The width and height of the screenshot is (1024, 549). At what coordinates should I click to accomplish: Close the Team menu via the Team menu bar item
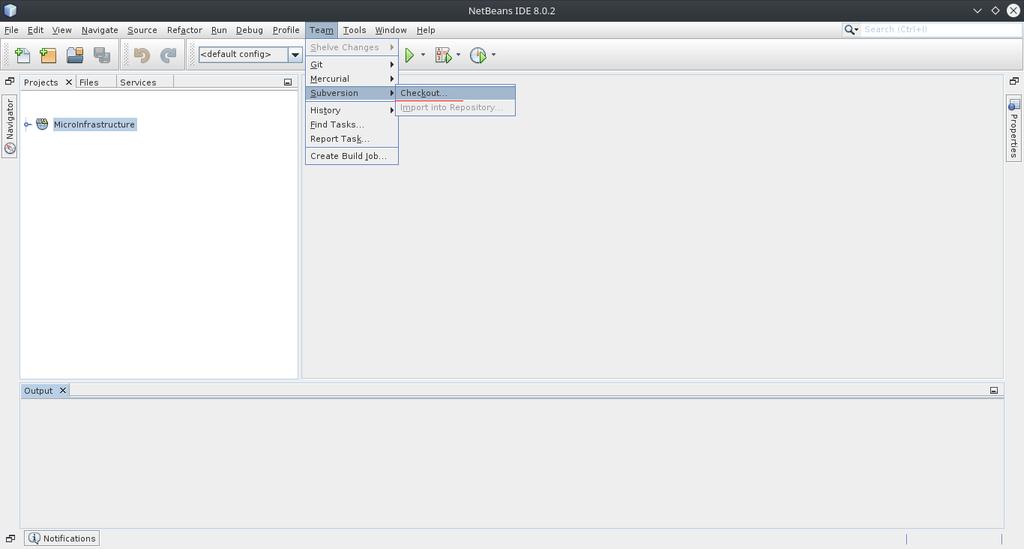point(321,30)
